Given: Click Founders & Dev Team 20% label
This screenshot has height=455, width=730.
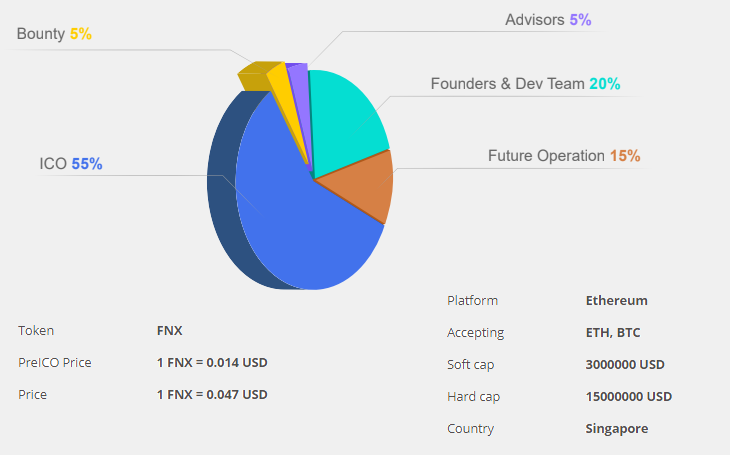Looking at the screenshot, I should click(525, 84).
